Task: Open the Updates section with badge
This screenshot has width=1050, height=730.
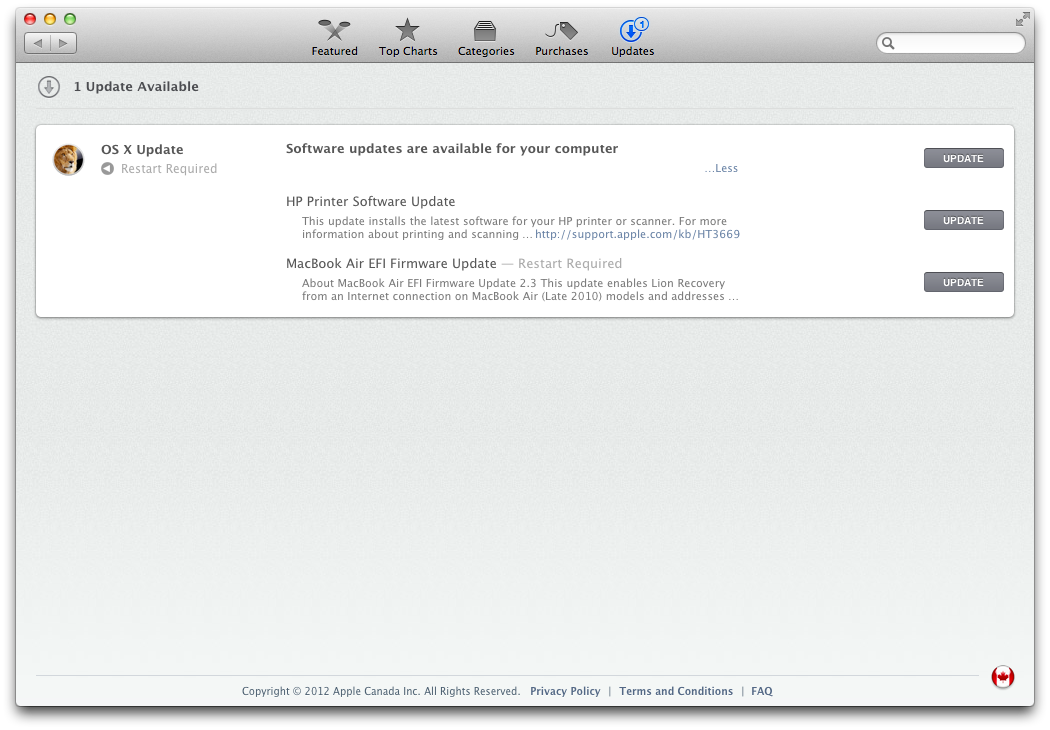Action: pyautogui.click(x=632, y=38)
